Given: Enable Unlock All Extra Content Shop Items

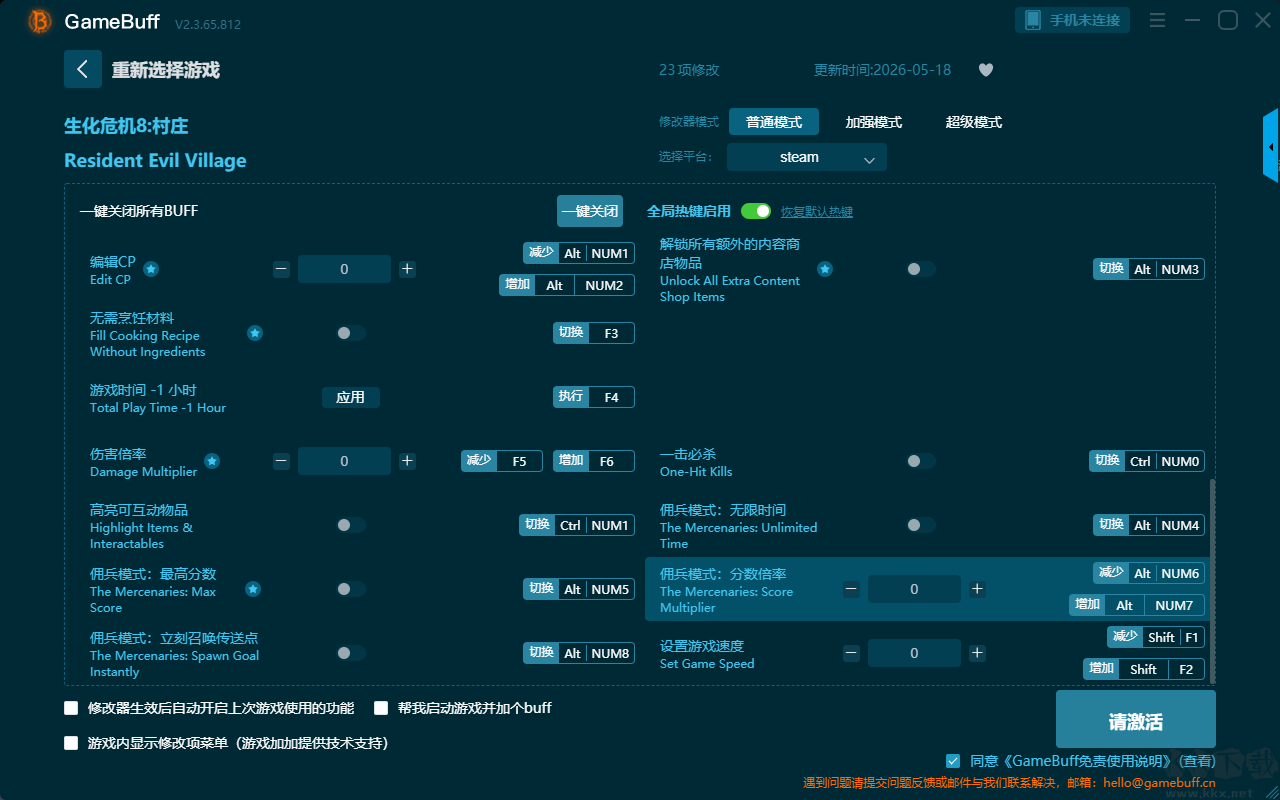Looking at the screenshot, I should pos(921,269).
